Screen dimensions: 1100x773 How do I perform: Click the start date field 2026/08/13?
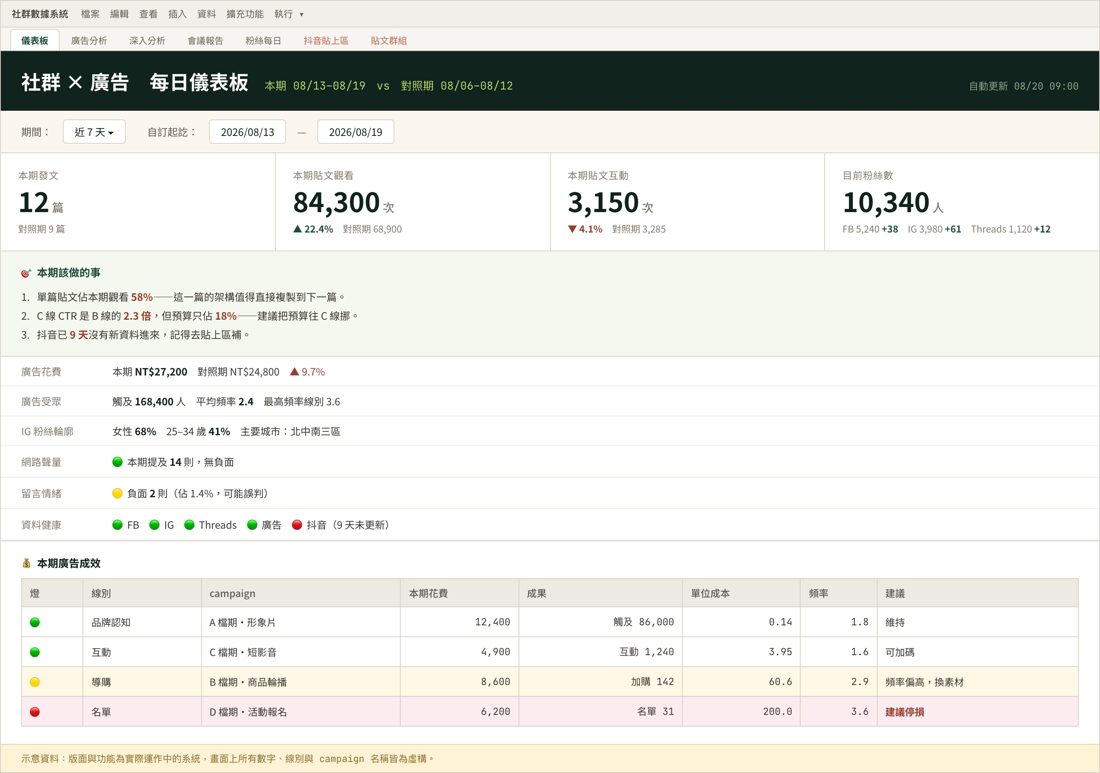pos(248,132)
